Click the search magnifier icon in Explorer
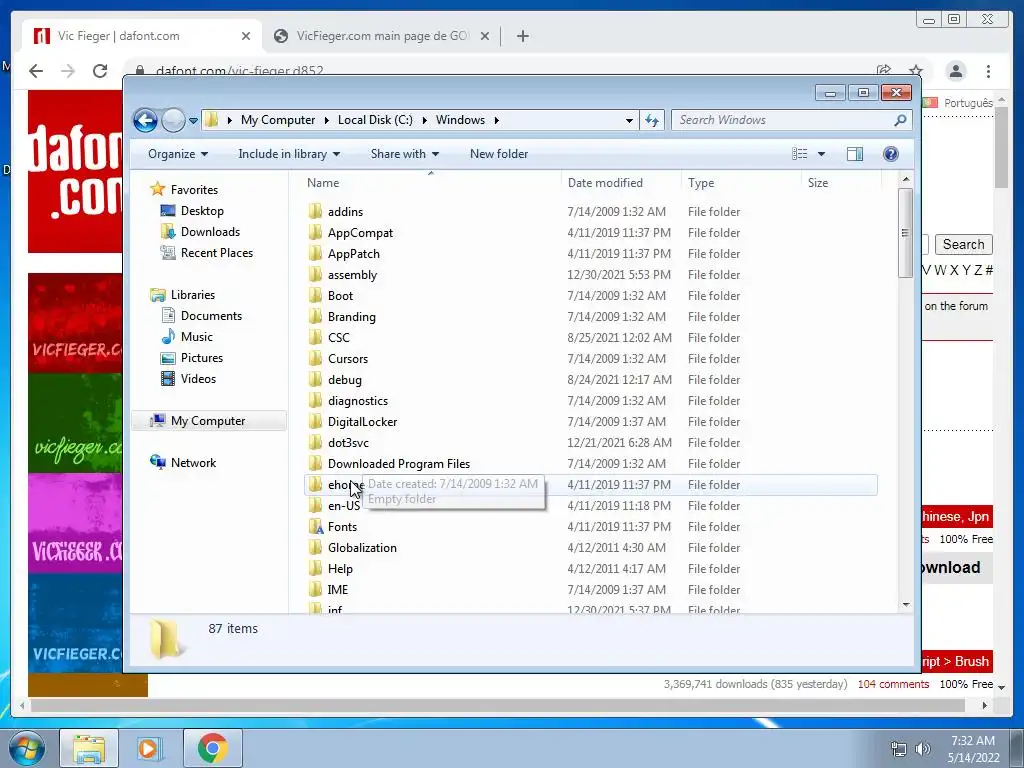Image resolution: width=1024 pixels, height=768 pixels. [x=901, y=120]
